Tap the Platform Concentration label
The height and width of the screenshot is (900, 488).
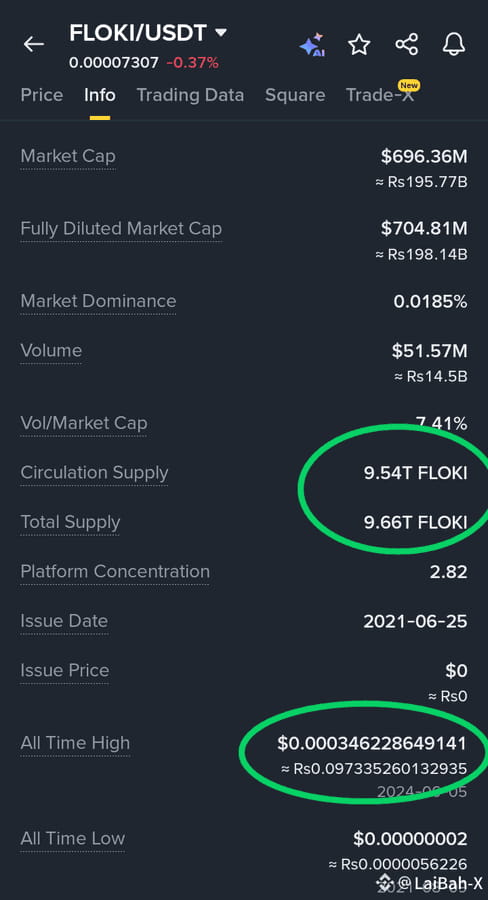(115, 571)
